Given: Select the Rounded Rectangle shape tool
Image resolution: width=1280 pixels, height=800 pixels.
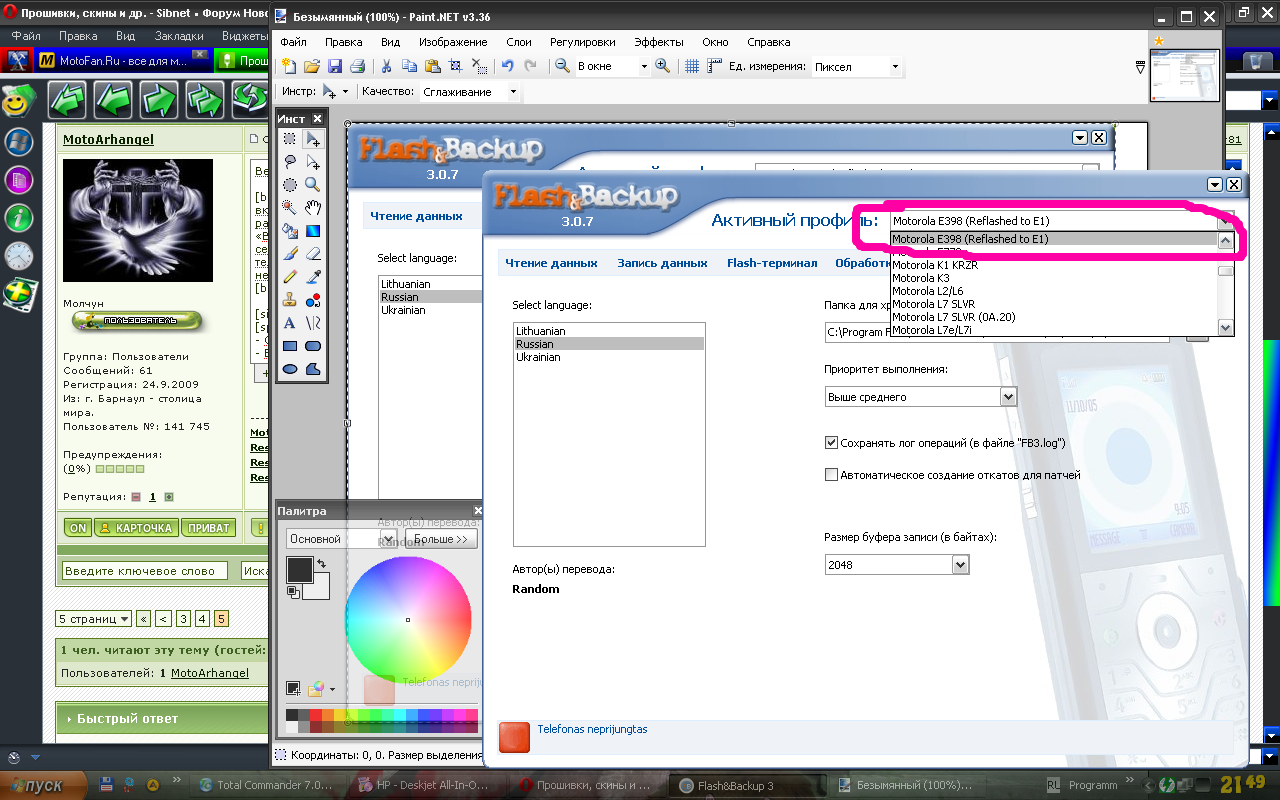Looking at the screenshot, I should (x=313, y=345).
